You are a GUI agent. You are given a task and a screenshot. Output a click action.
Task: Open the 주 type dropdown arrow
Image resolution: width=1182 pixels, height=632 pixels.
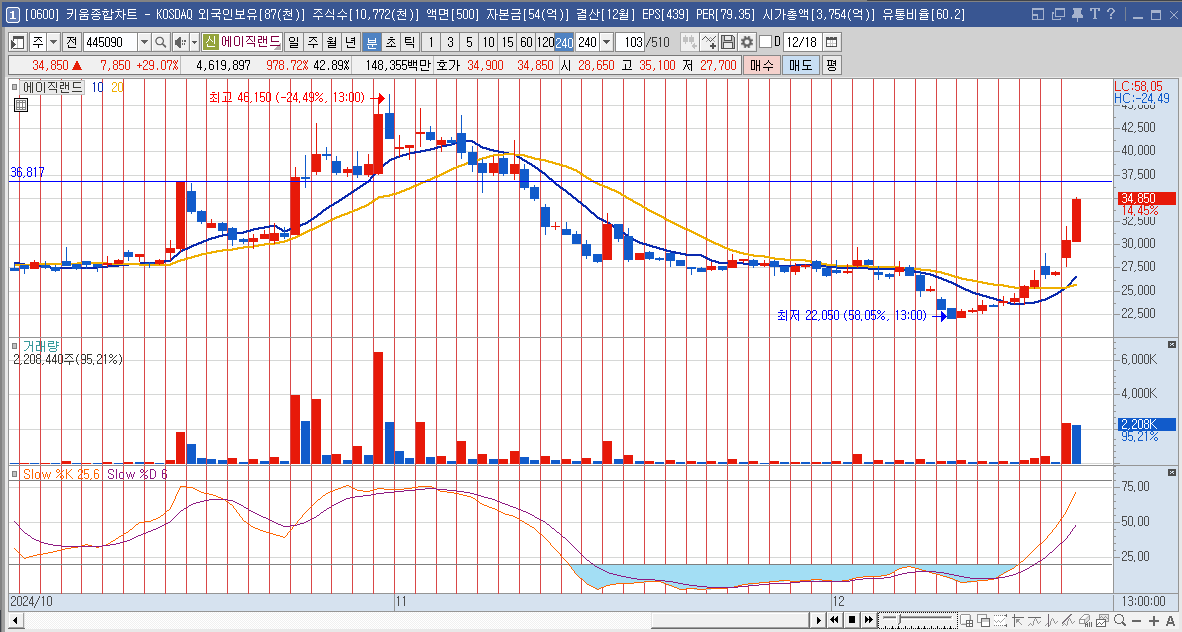click(x=53, y=42)
